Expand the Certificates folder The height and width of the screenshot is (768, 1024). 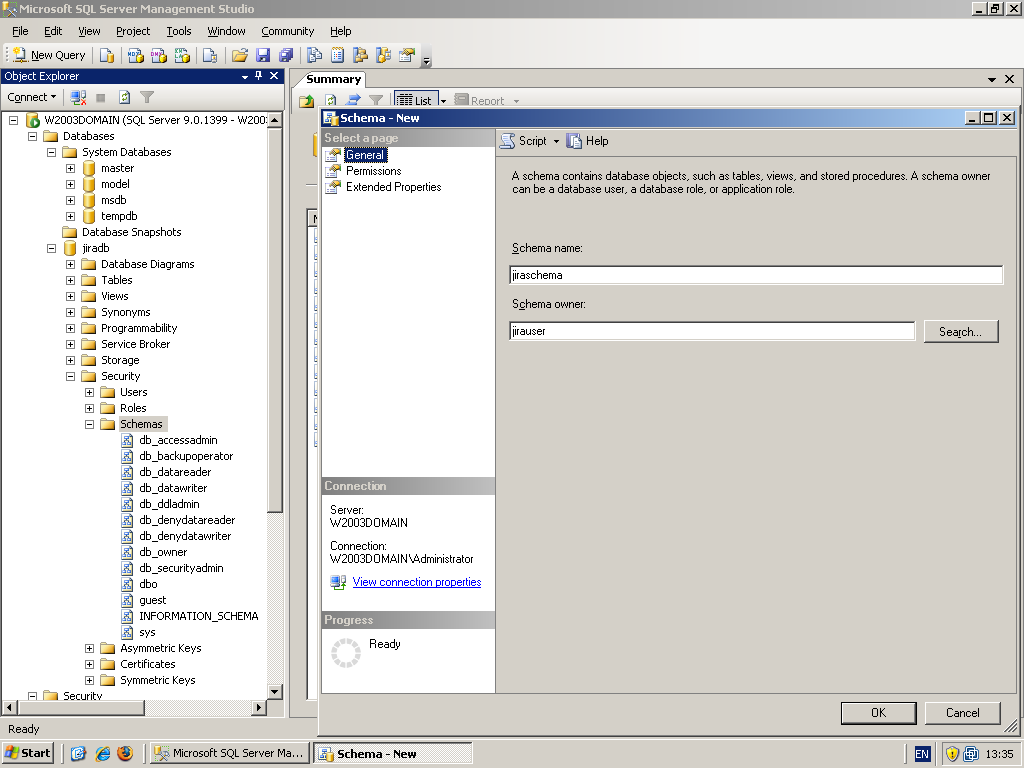pyautogui.click(x=89, y=664)
